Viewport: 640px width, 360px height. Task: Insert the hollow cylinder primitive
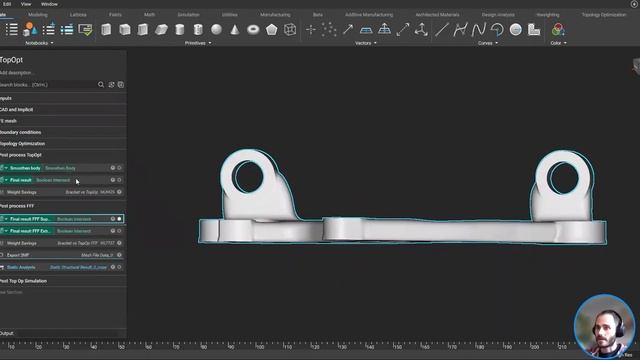pyautogui.click(x=198, y=29)
